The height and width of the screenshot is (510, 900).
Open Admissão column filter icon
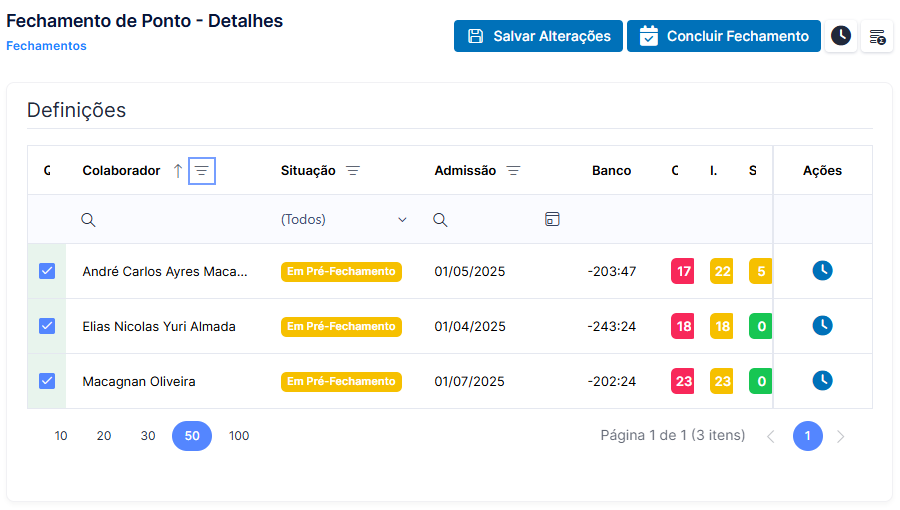(x=513, y=171)
